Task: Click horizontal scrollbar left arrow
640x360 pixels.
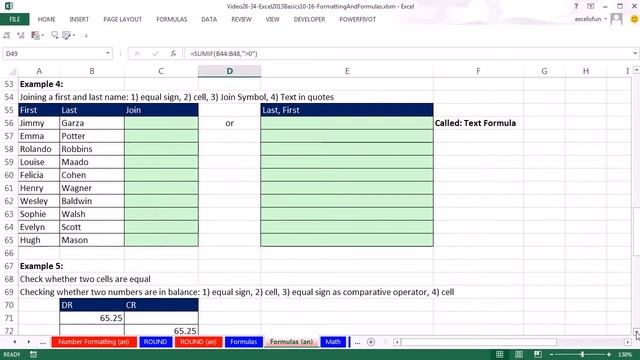Action: pyautogui.click(x=397, y=342)
